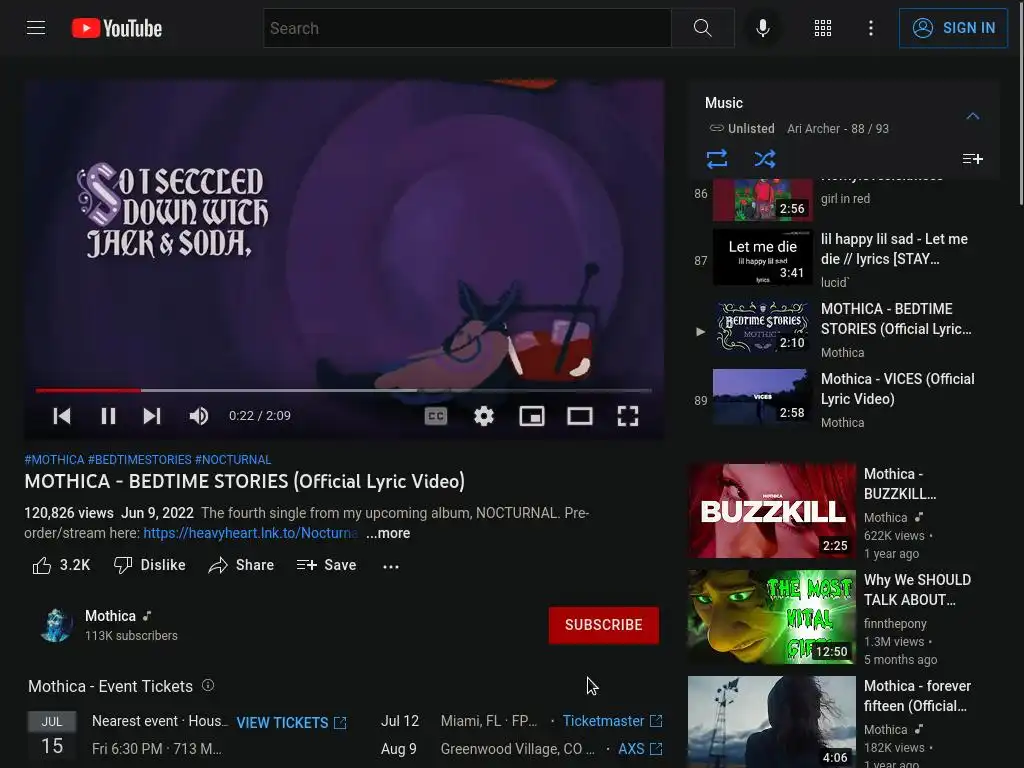Select MOTHICA - BEDTIME STORIES playlist entry

pyautogui.click(x=844, y=330)
